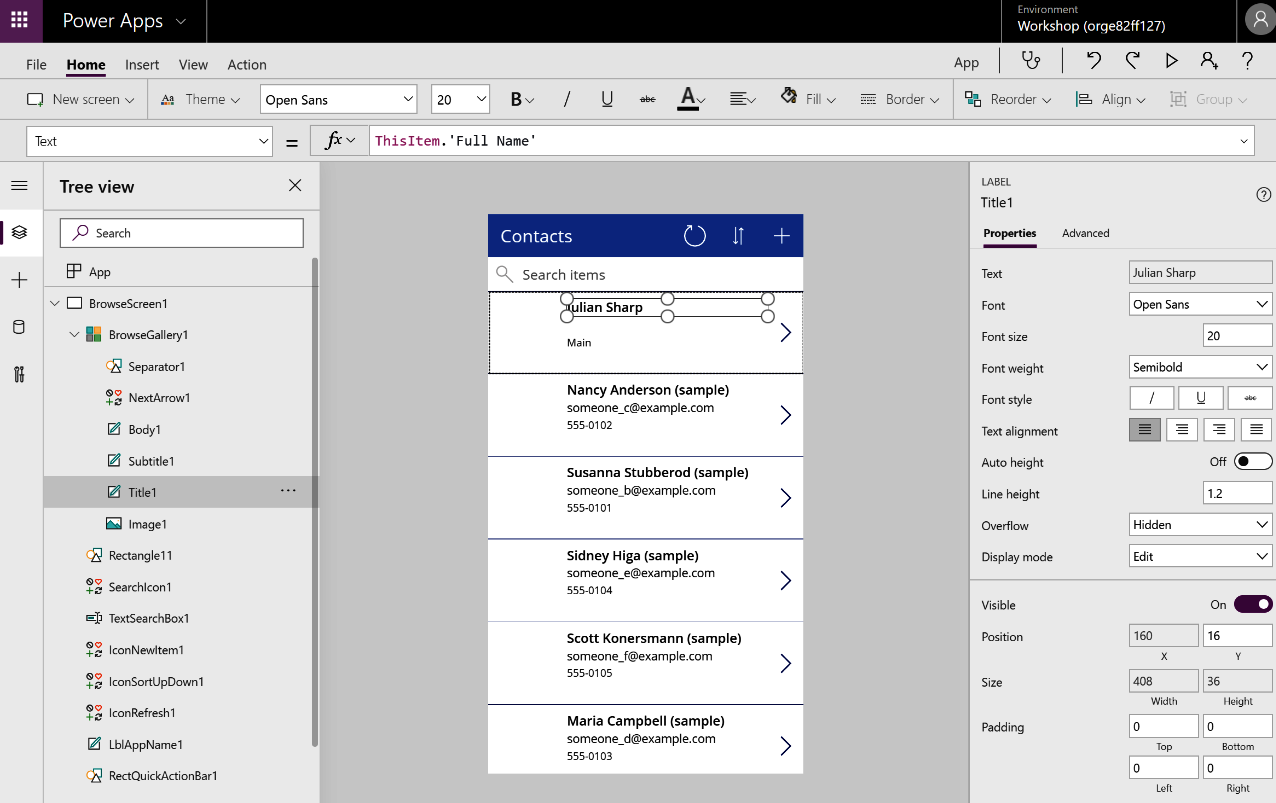Image resolution: width=1276 pixels, height=803 pixels.
Task: Open the text alignment toolbar icon
Action: point(742,99)
